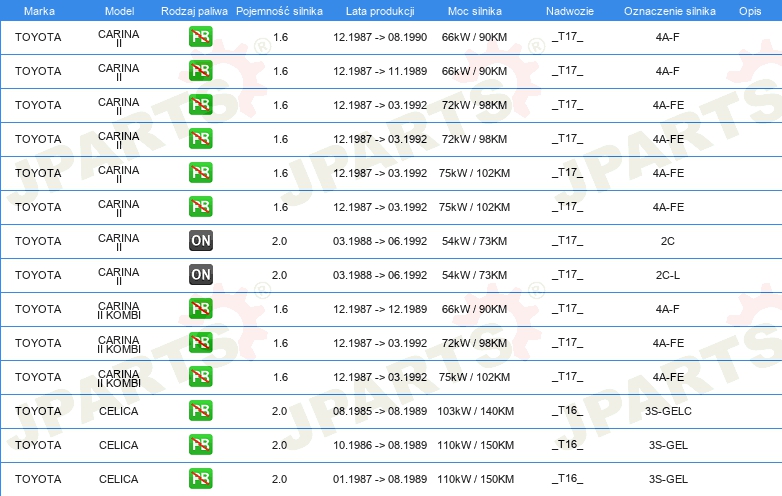
Task: Click petrol icon for Carina II Kombi 4A-F
Action: (200, 308)
